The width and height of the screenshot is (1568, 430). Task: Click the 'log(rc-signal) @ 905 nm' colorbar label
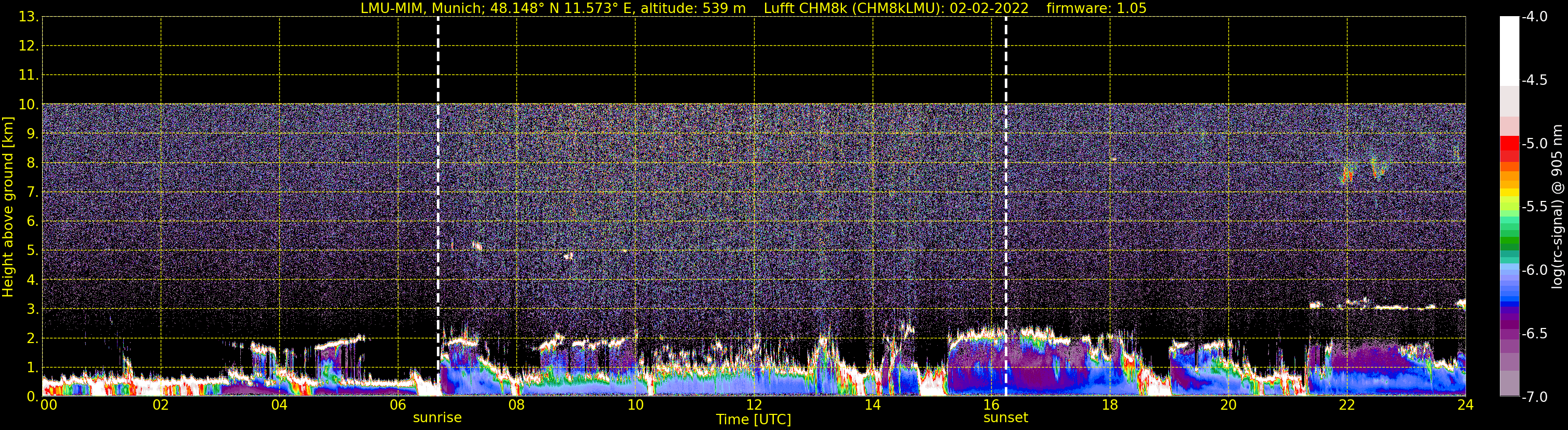point(1557,207)
